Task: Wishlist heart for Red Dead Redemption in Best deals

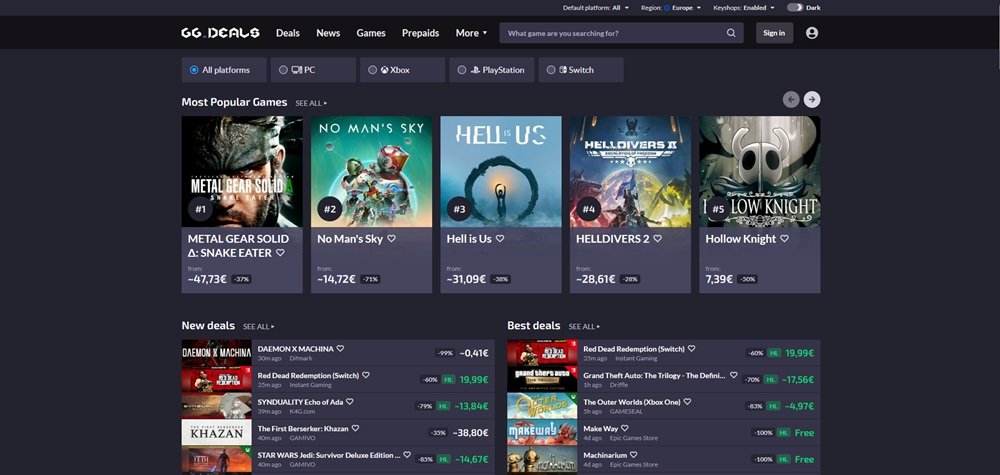Action: click(691, 349)
